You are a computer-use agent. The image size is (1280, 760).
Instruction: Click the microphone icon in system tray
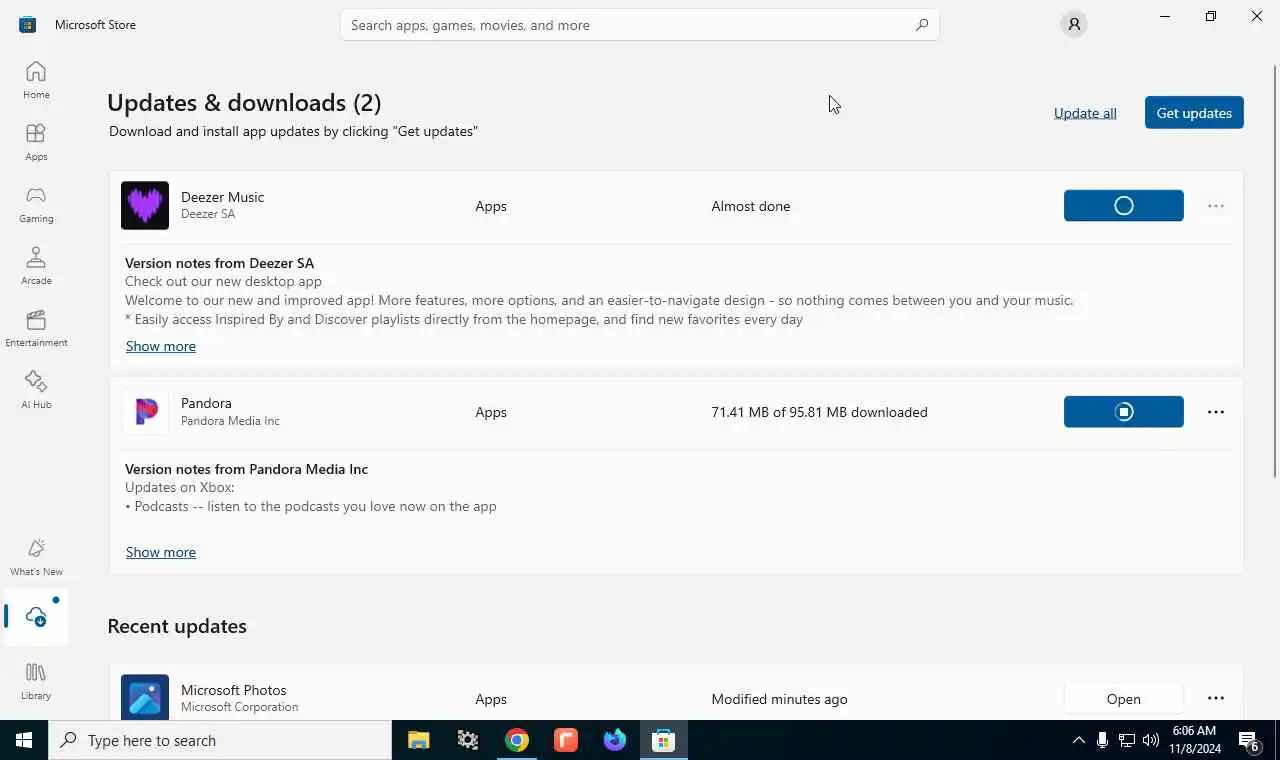[1102, 740]
